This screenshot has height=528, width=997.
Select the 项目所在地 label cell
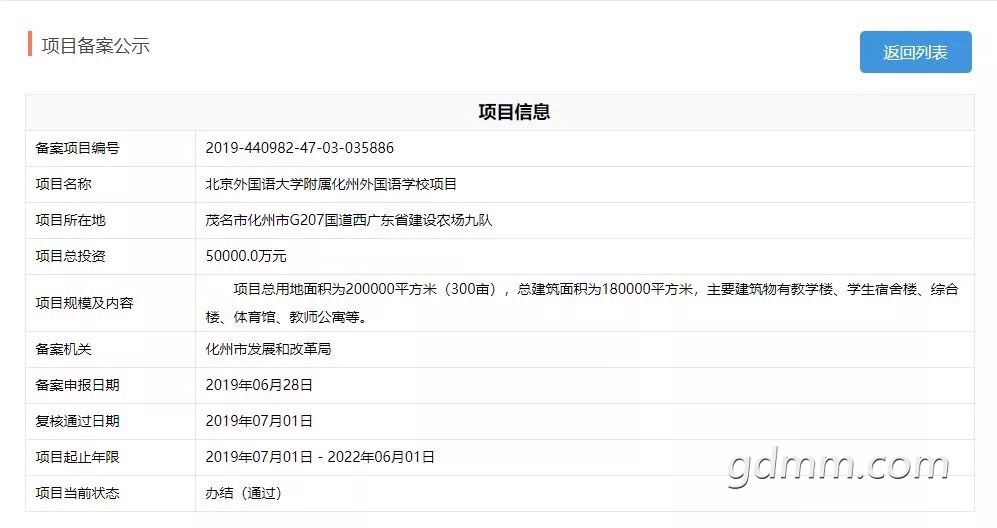tap(110, 221)
